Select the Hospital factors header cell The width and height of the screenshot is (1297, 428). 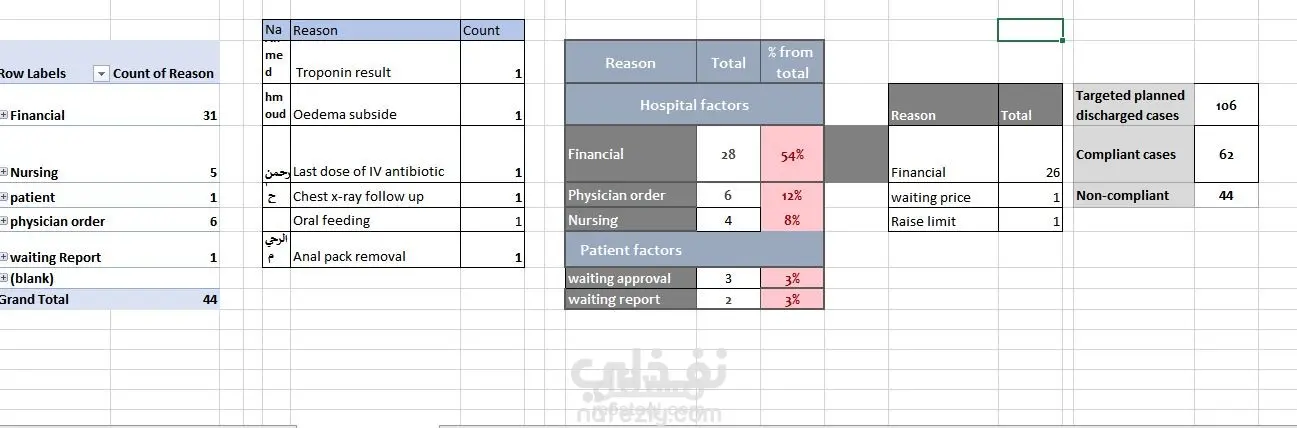pos(694,104)
